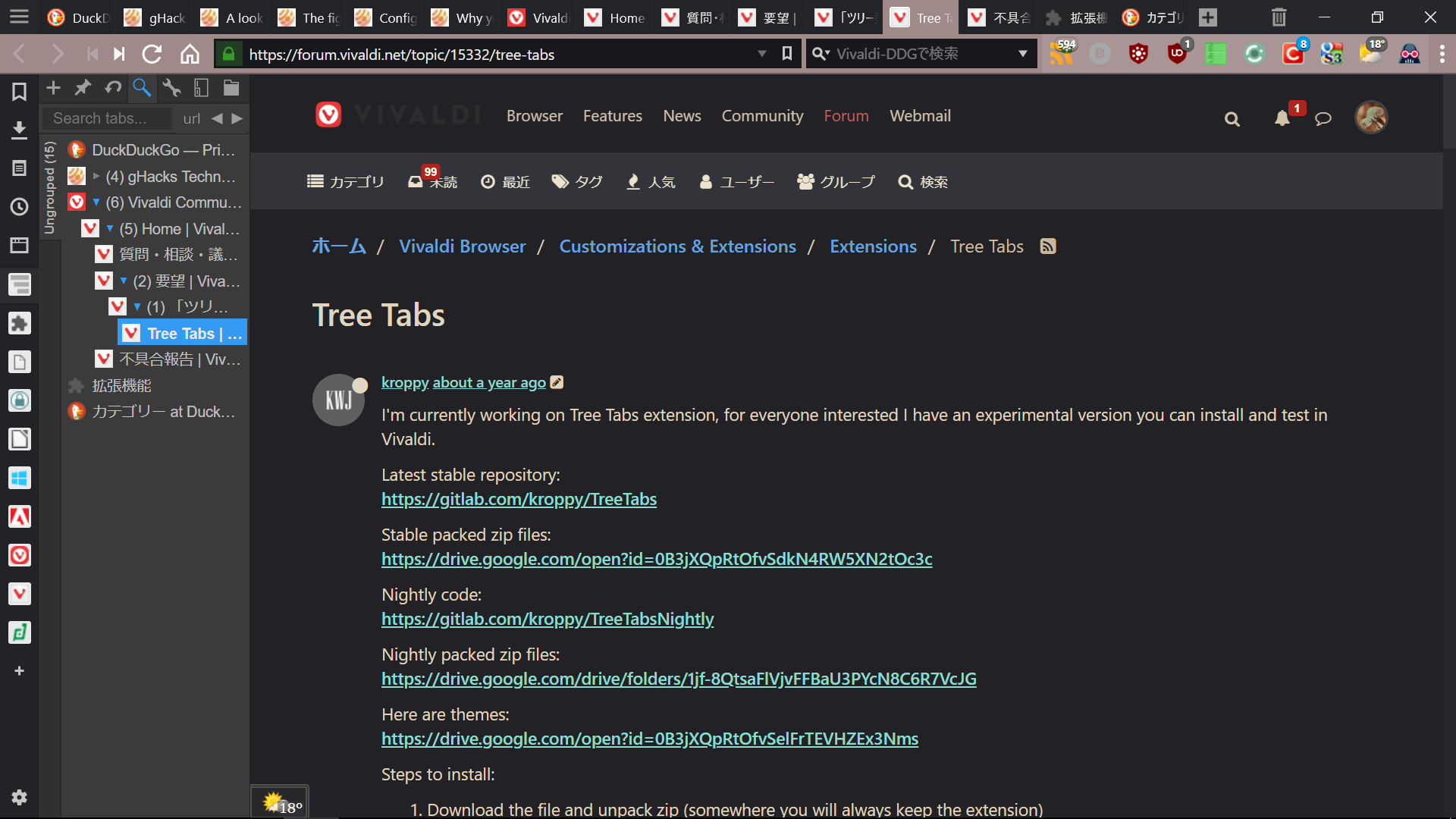Open the Features menu item
The width and height of the screenshot is (1456, 819).
pos(613,116)
